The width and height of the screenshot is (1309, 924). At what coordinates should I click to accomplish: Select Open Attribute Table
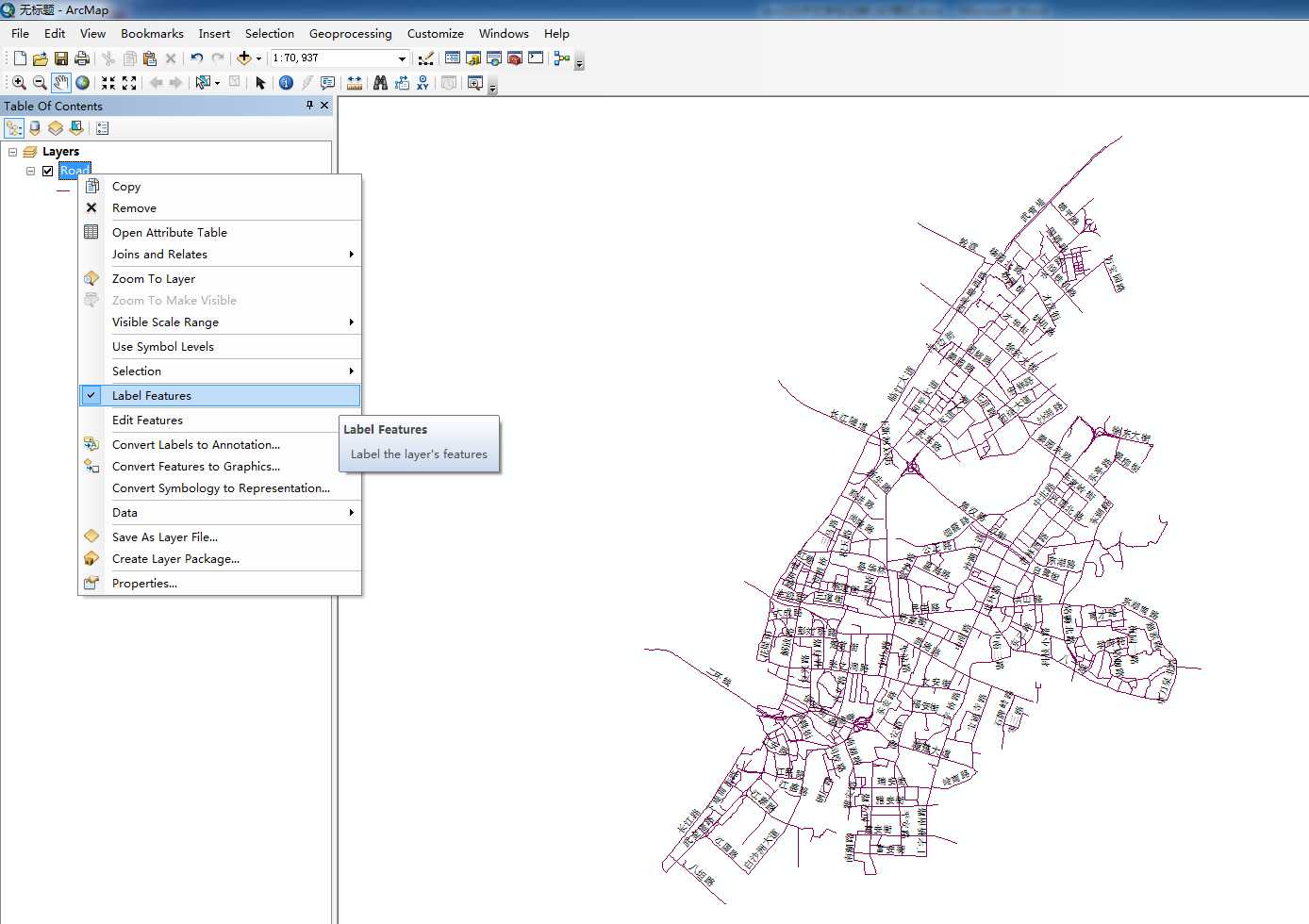220,232
